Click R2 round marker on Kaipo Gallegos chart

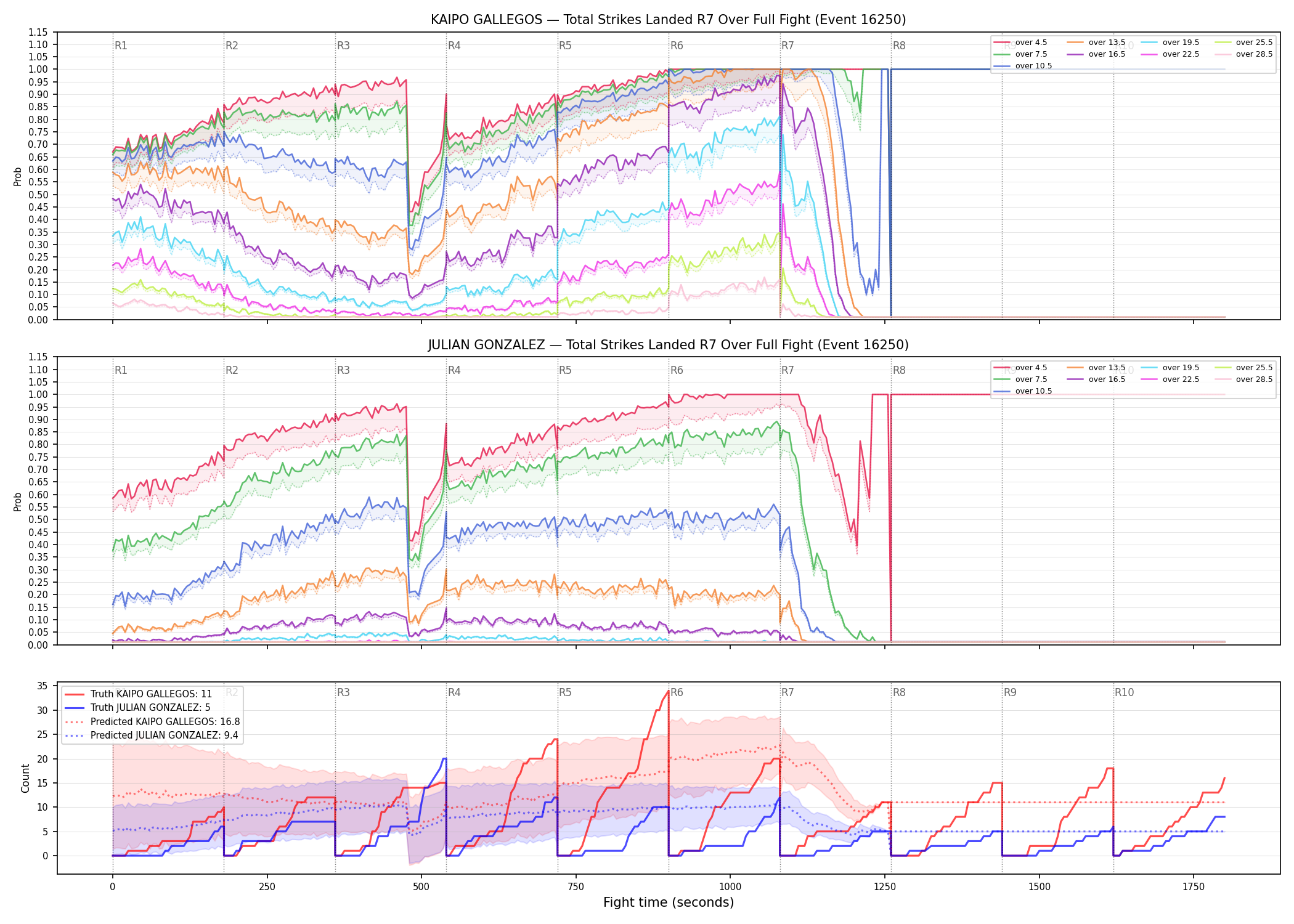(x=232, y=46)
